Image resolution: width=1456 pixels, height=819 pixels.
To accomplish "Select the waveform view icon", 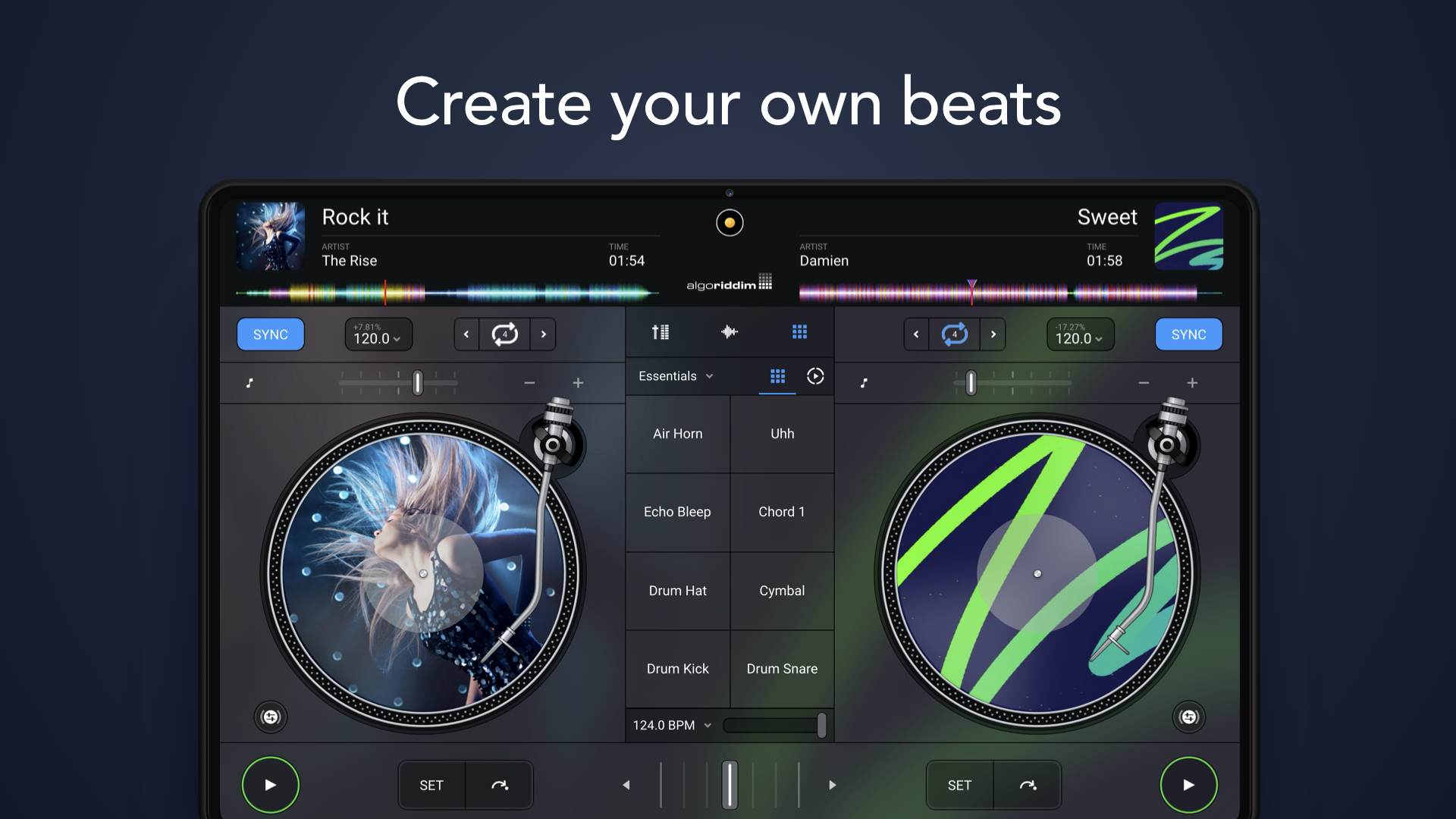I will click(730, 332).
